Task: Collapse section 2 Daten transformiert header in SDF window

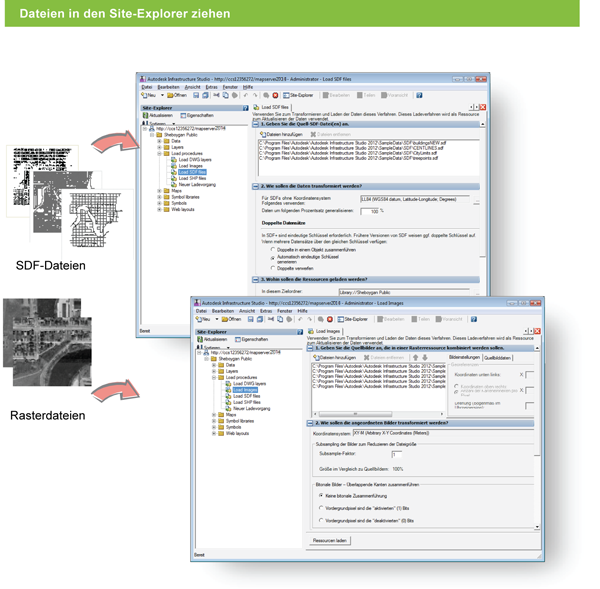Action: [256, 187]
